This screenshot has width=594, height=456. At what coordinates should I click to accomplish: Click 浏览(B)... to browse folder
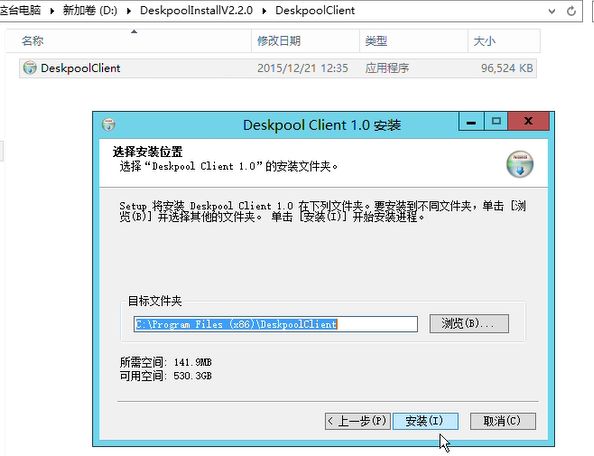click(469, 323)
